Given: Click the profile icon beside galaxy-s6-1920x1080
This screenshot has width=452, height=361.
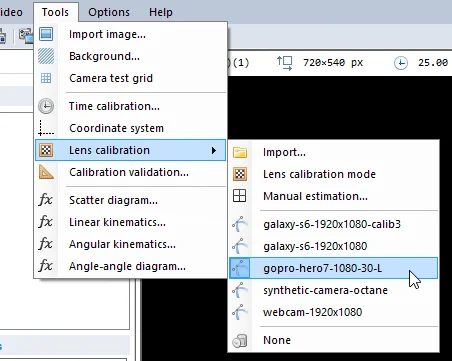Looking at the screenshot, I should 240,246.
